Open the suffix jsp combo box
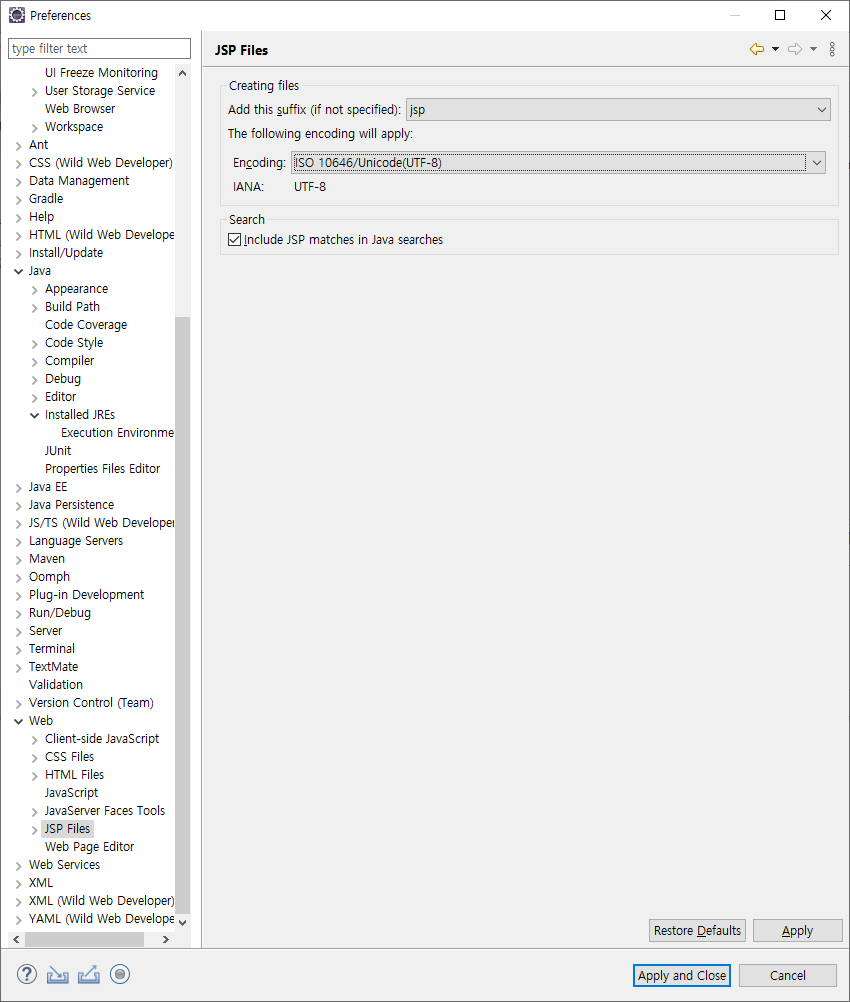Screen dimensions: 850x1002 [x=618, y=110]
